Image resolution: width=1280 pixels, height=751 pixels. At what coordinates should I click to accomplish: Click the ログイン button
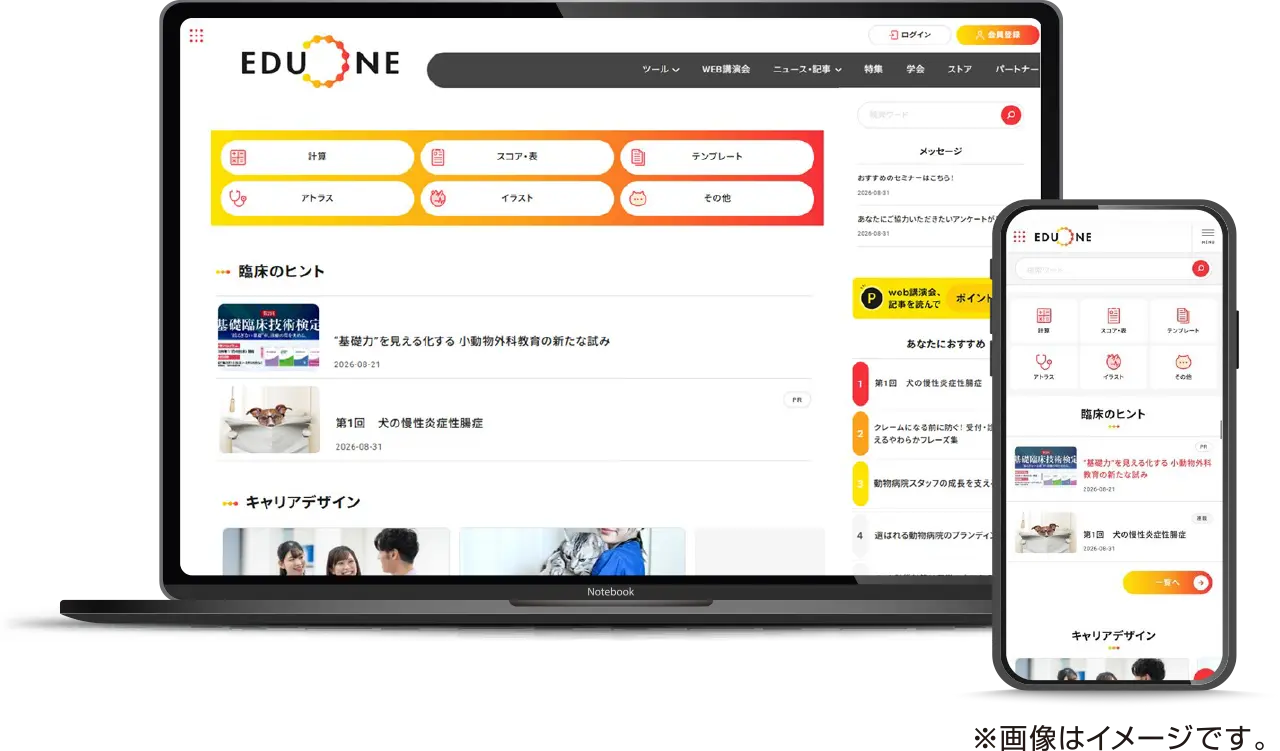tap(910, 35)
